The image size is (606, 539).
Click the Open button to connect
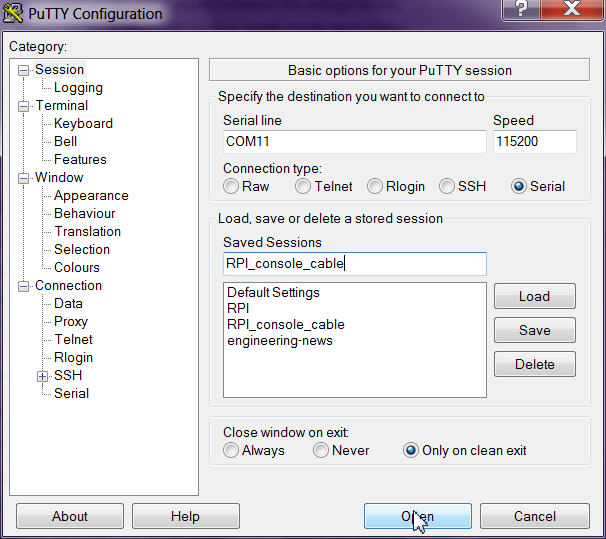[x=417, y=516]
